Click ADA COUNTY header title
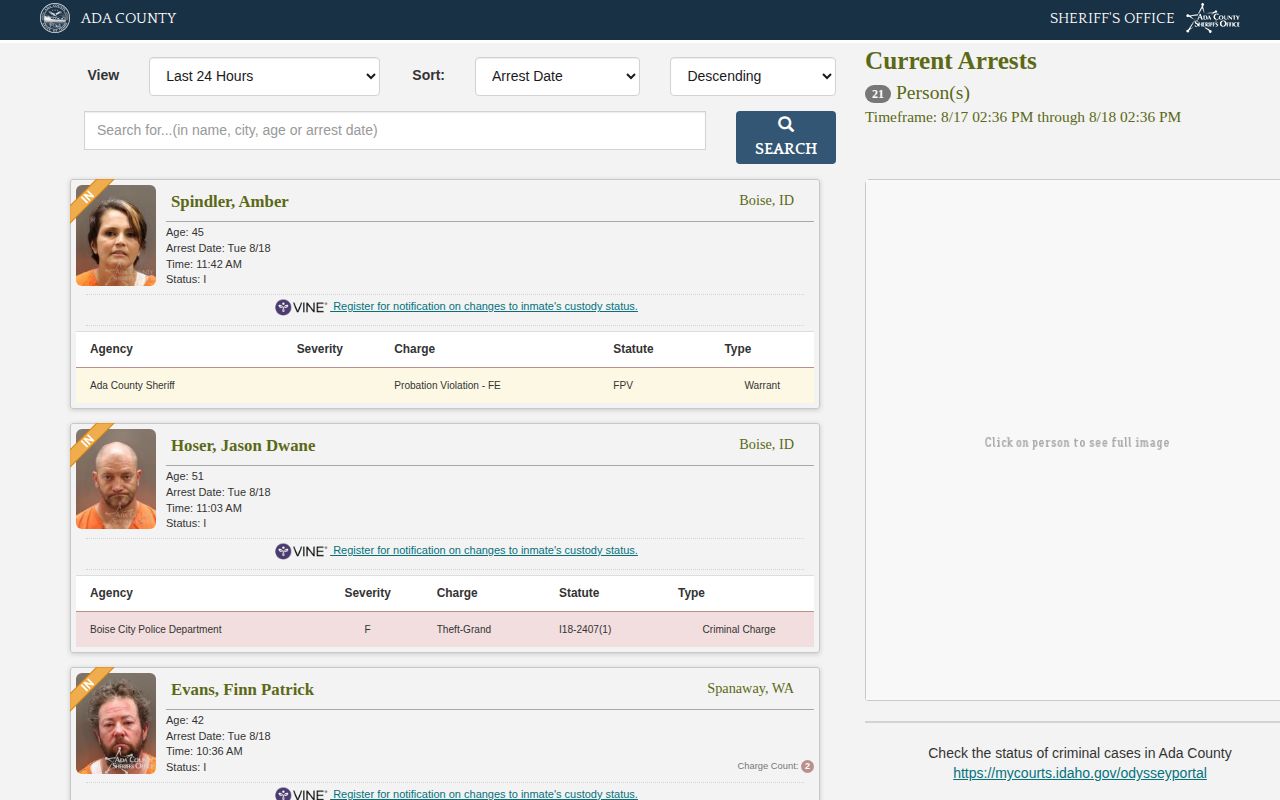 129,18
